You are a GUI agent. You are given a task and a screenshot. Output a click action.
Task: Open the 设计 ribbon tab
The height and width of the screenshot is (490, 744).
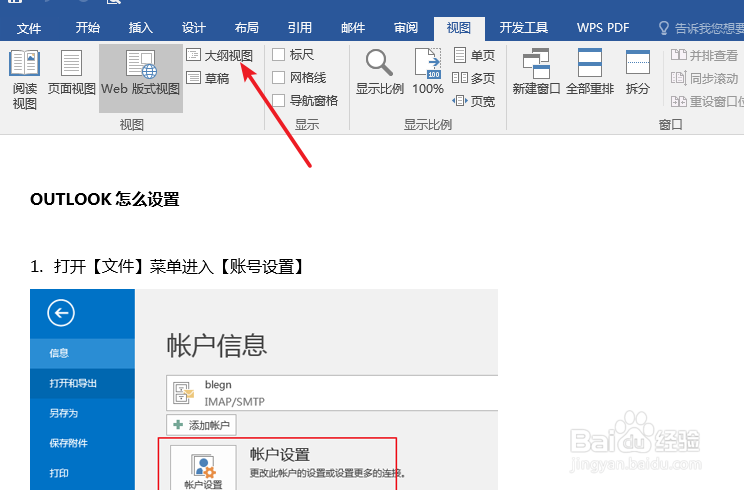194,28
